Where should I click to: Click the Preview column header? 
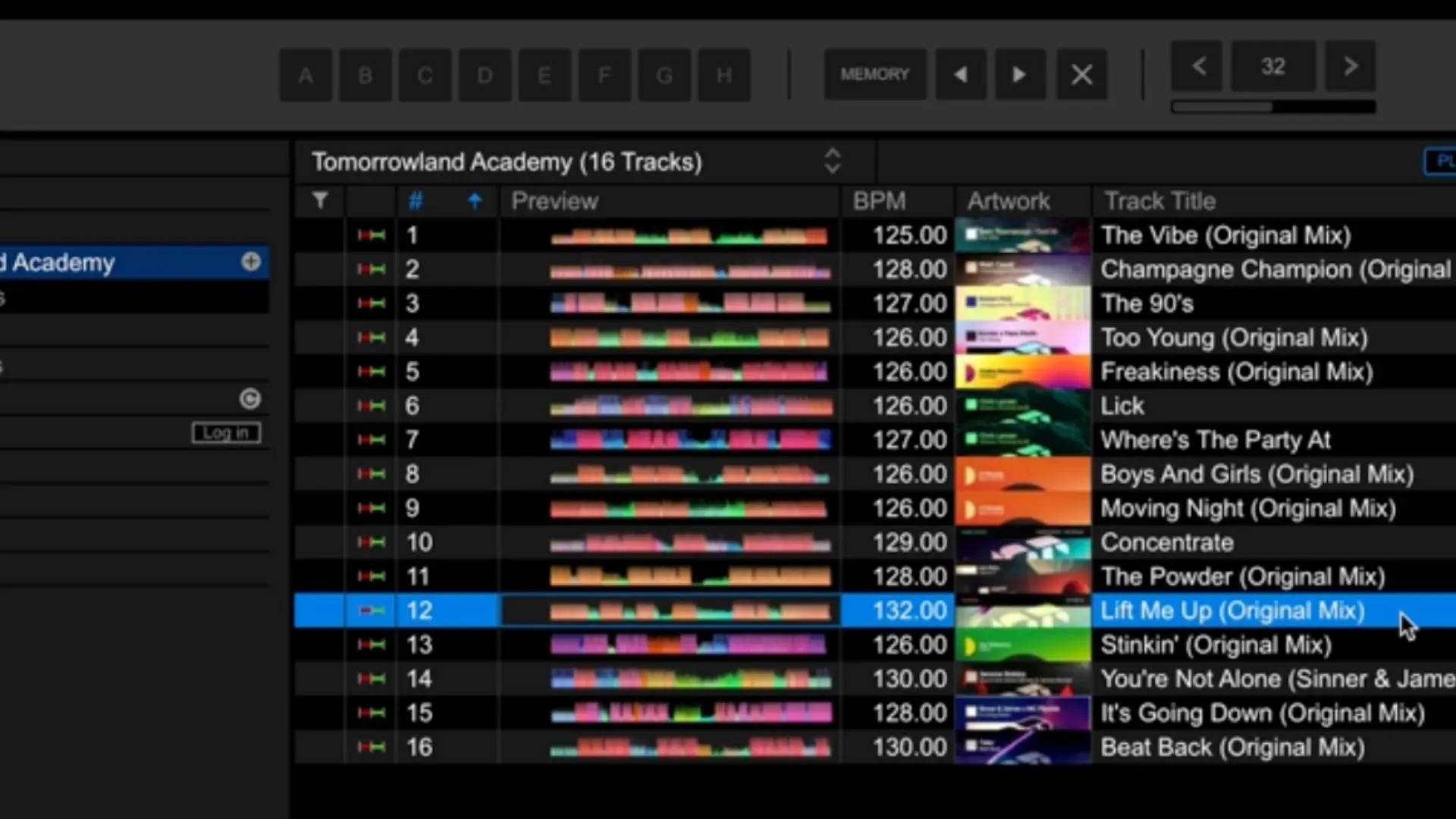[555, 201]
